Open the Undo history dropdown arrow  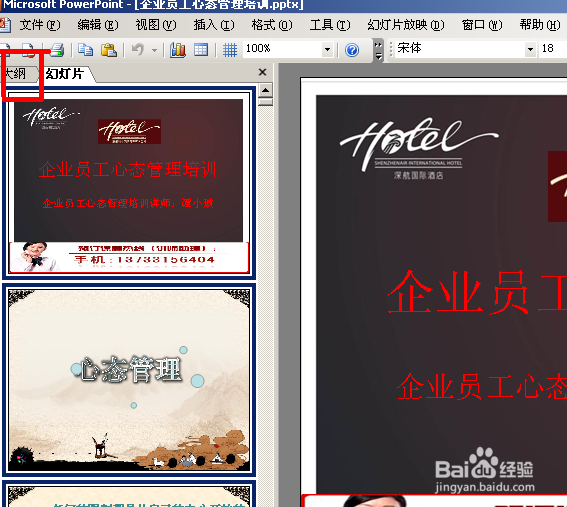tap(154, 50)
